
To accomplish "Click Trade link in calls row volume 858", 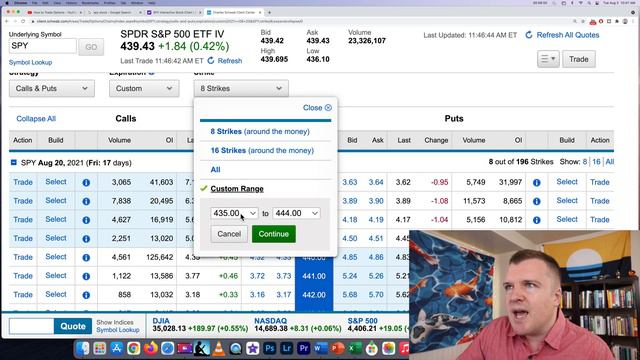I will click(x=23, y=294).
